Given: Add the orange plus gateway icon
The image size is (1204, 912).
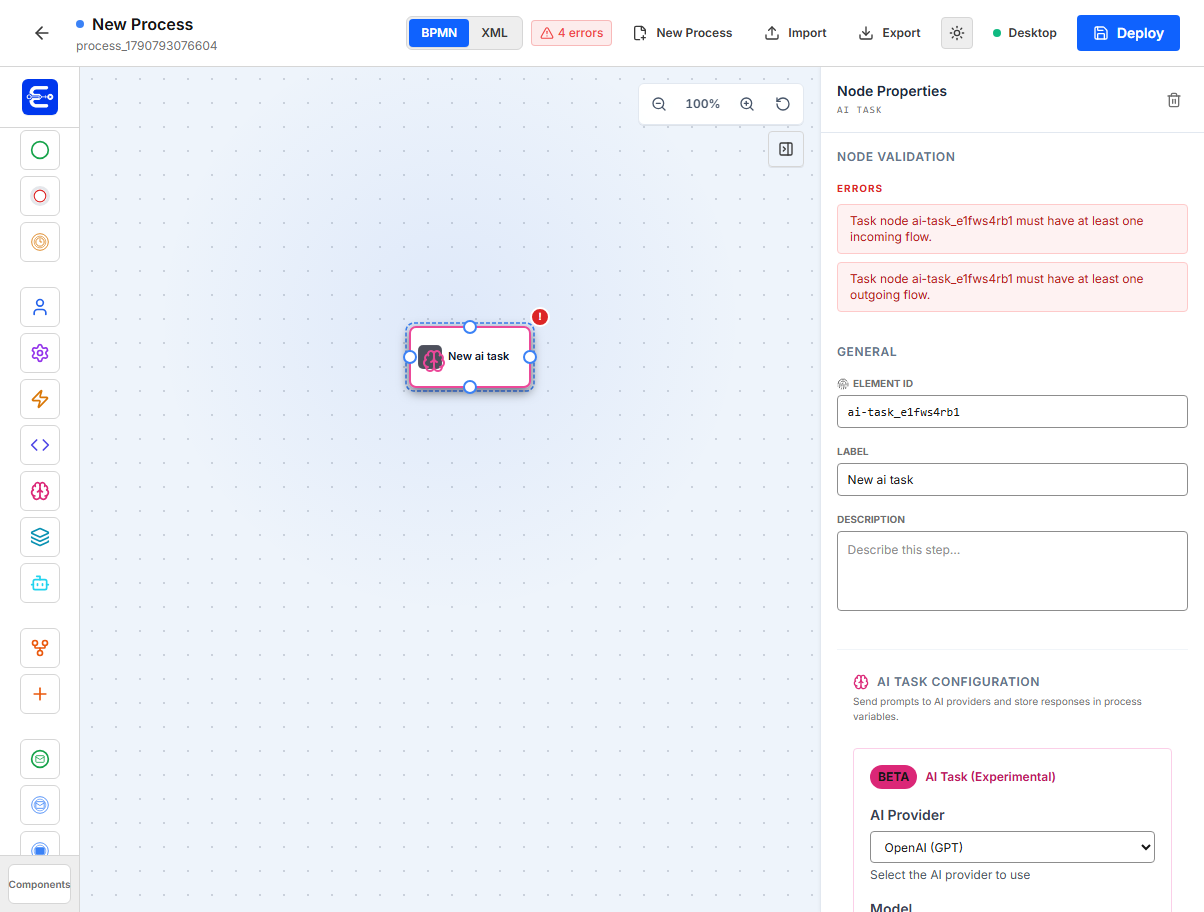Looking at the screenshot, I should click(x=40, y=694).
